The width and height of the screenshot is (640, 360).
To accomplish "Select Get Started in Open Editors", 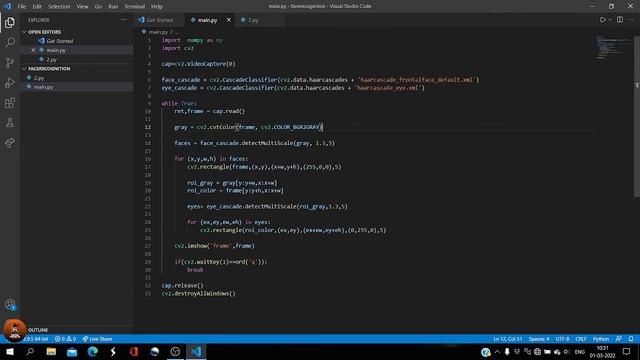I will pos(60,41).
